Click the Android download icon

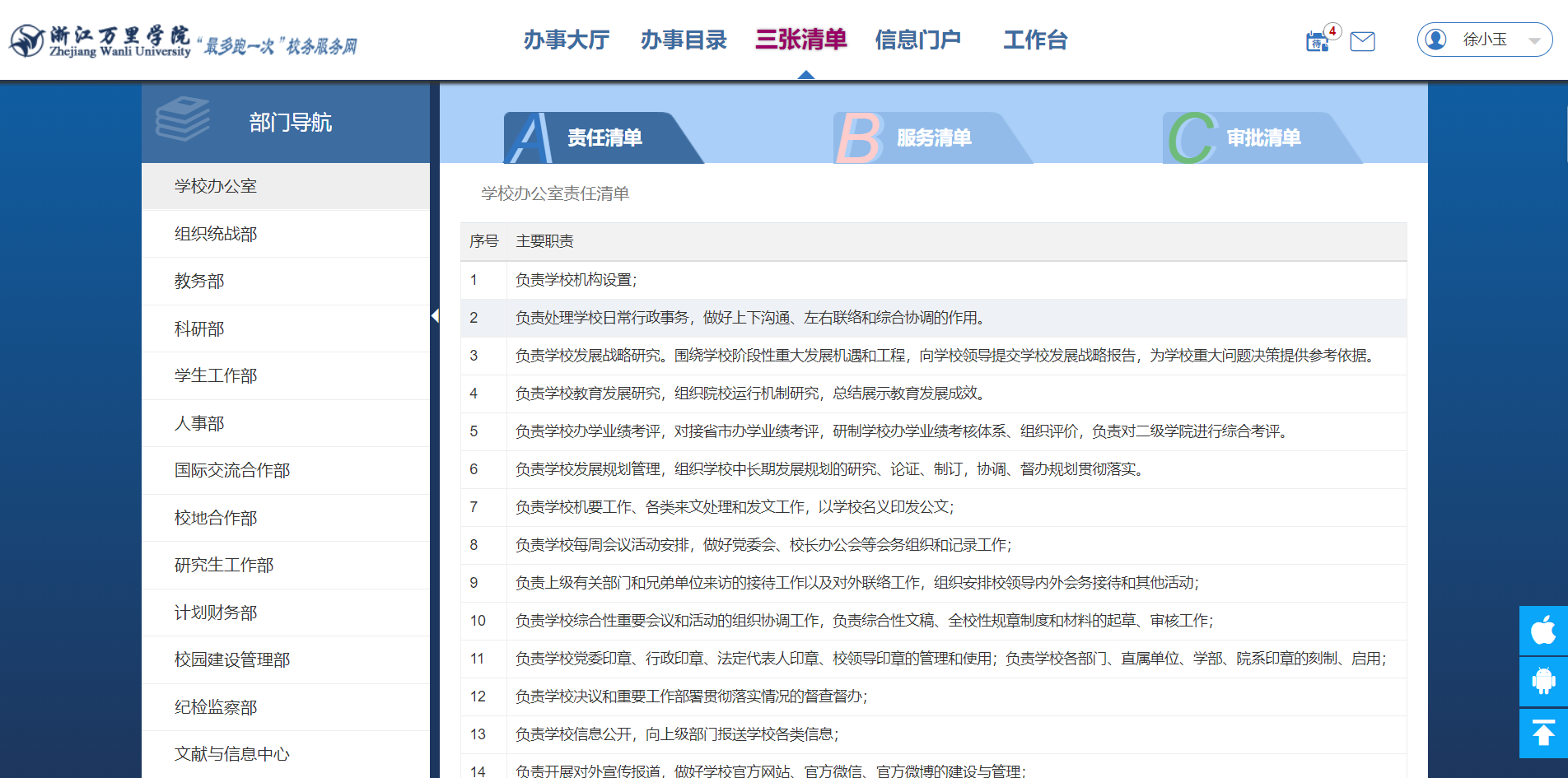click(1543, 681)
